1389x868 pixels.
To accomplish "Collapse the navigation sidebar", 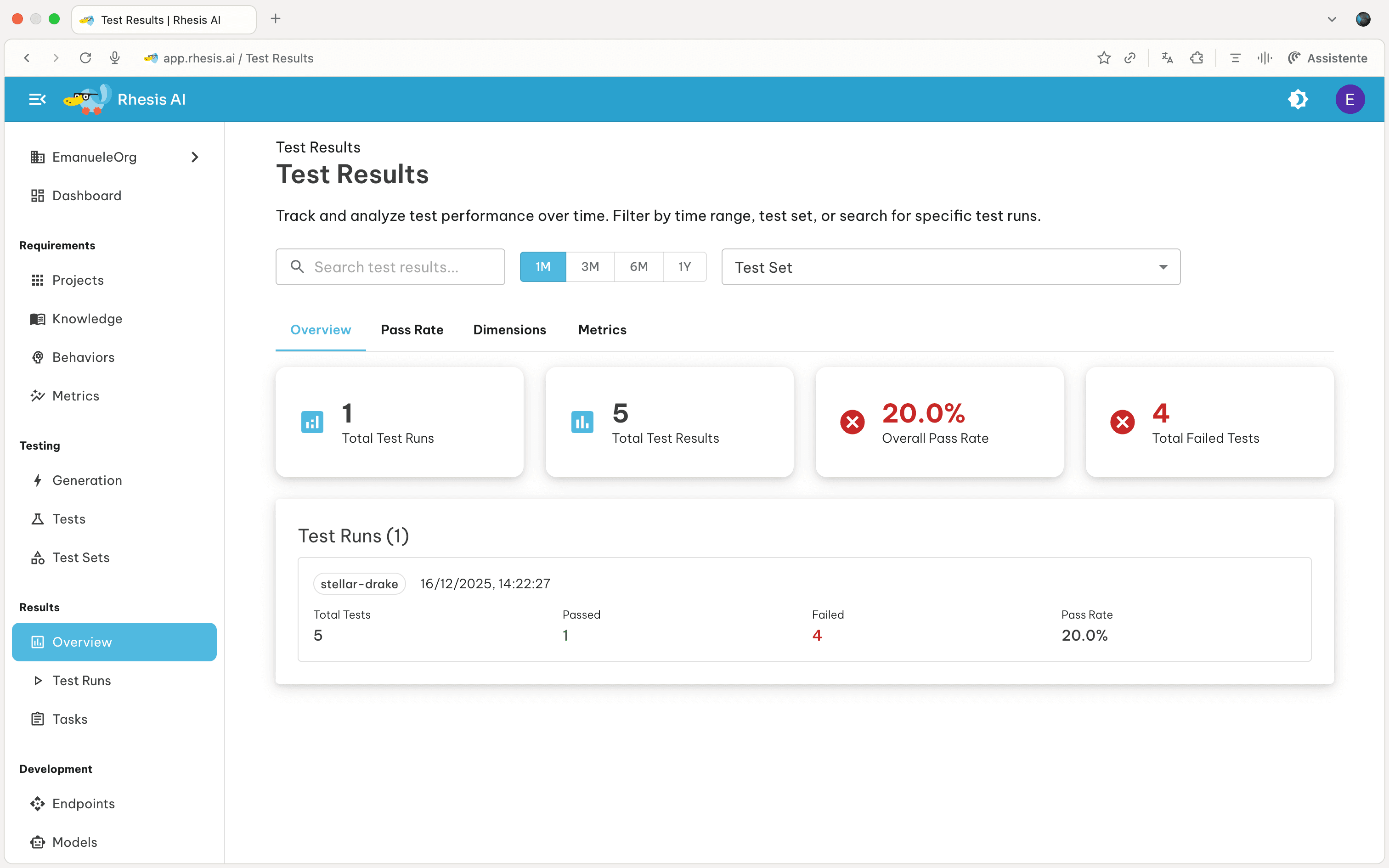I will [x=37, y=99].
